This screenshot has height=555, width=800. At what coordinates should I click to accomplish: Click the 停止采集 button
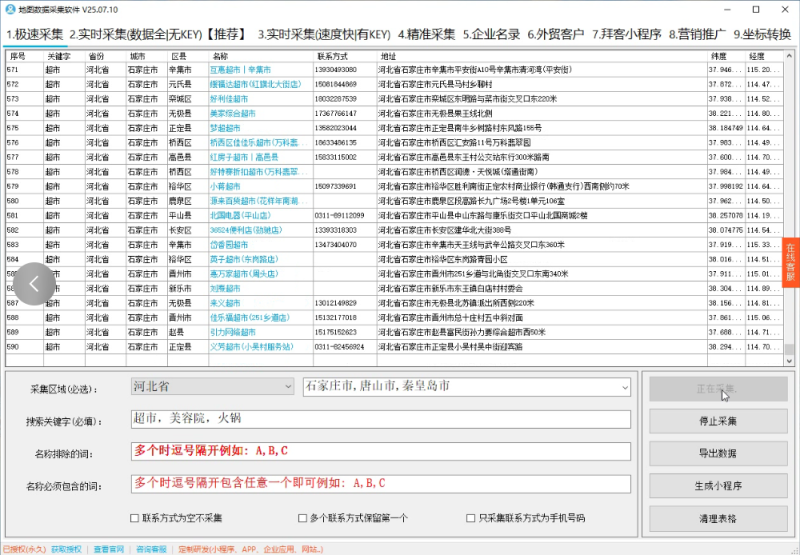coord(718,421)
